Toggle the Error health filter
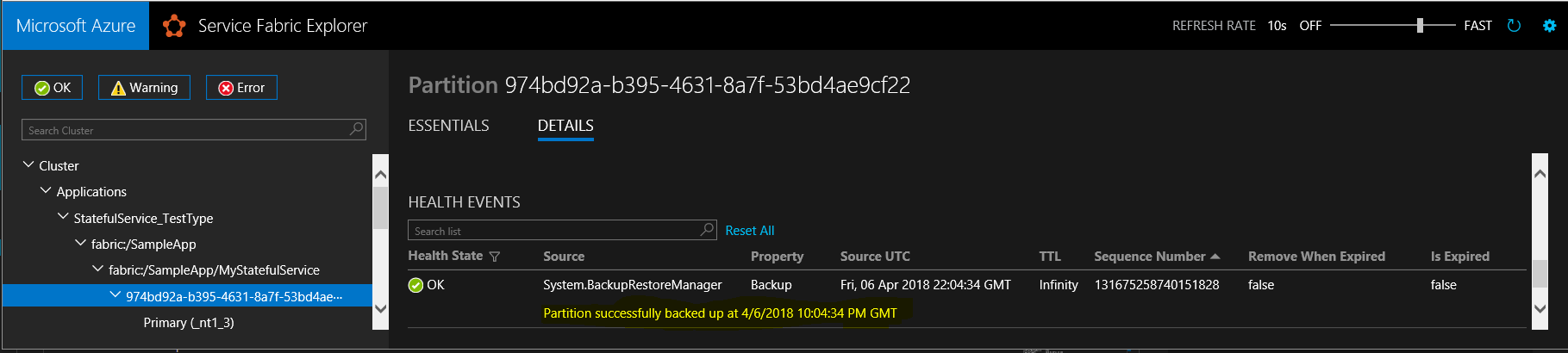Screen dimensions: 1568x353 tap(241, 88)
